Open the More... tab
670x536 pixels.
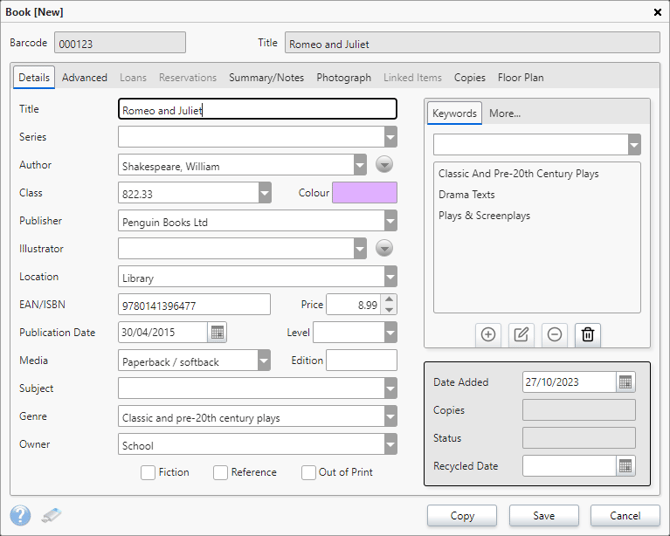click(x=505, y=113)
